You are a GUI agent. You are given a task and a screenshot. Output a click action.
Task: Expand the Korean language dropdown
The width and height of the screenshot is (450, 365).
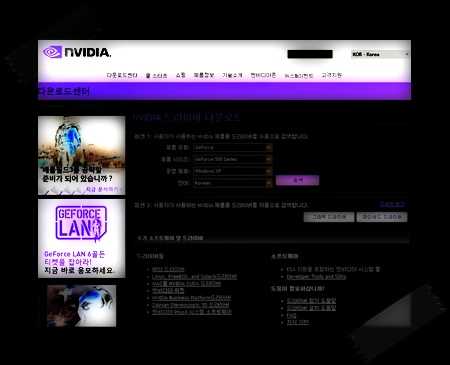click(233, 183)
